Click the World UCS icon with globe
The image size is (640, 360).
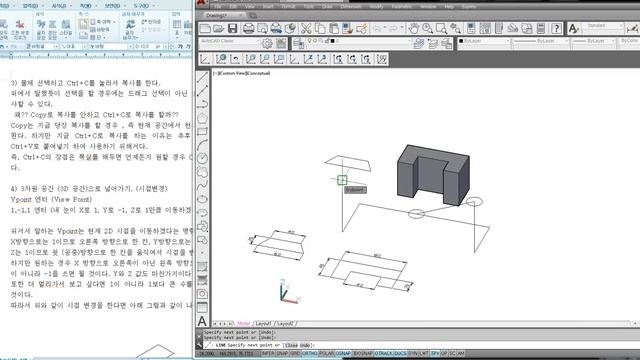coord(221,59)
